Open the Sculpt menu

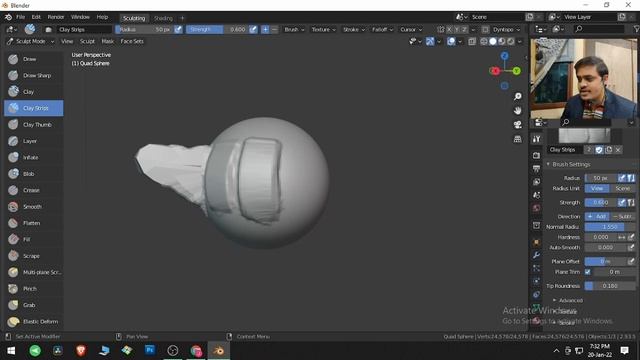pos(87,41)
